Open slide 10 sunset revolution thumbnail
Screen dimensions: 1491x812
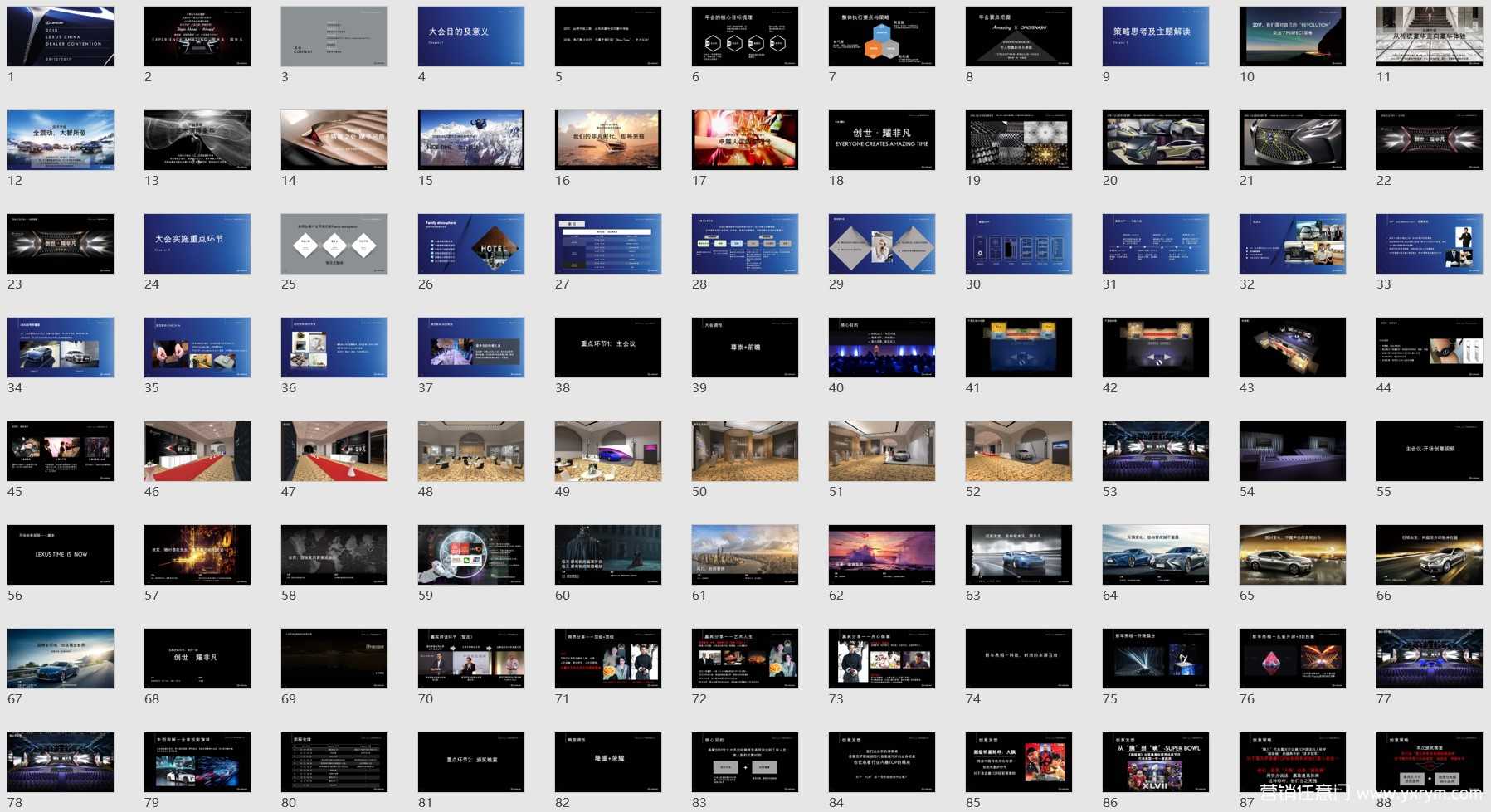(1293, 36)
